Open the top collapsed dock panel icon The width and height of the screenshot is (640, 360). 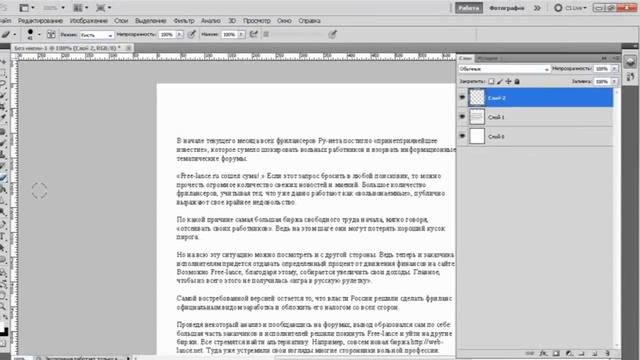(630, 62)
